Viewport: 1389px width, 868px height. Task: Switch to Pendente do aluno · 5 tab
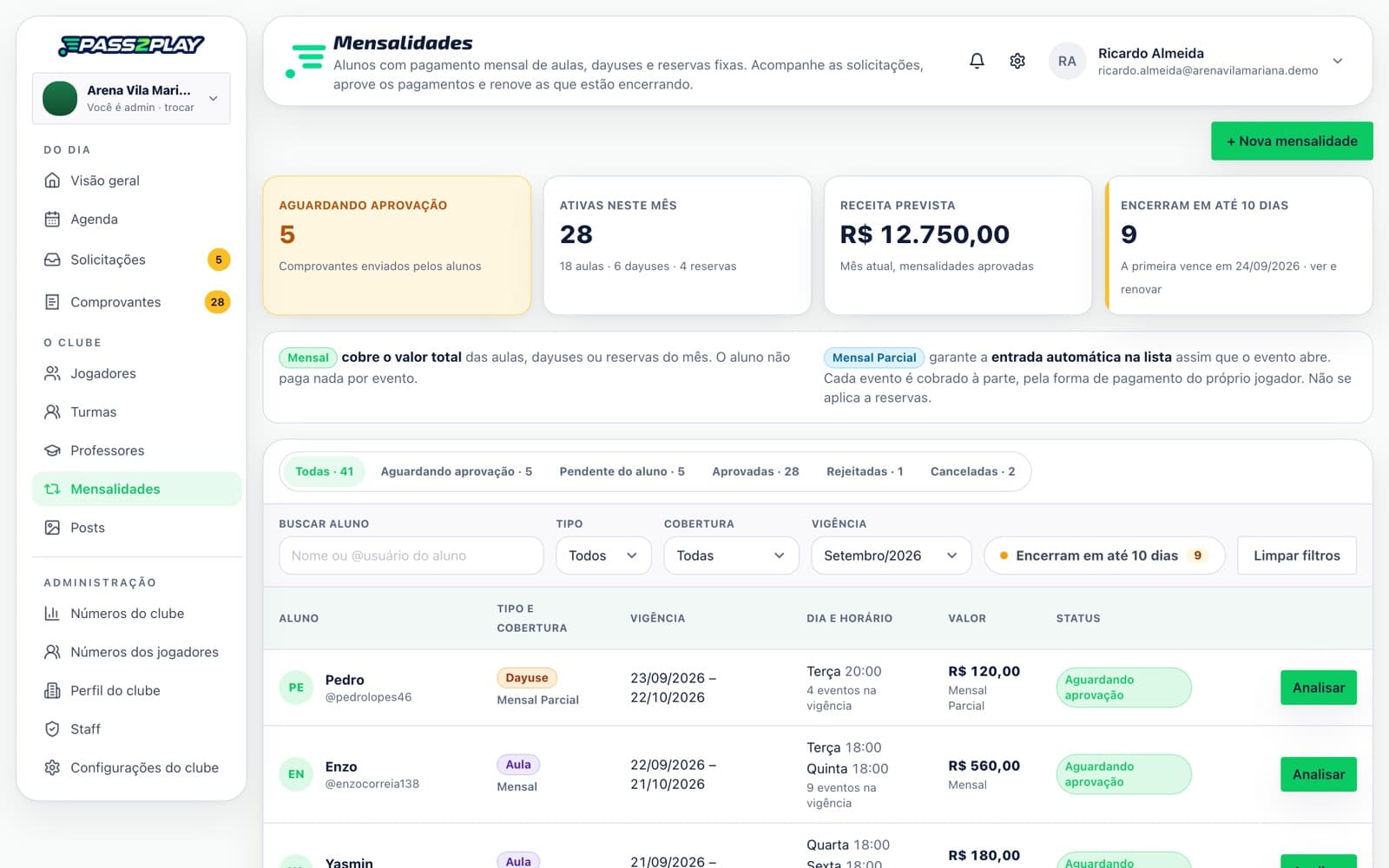click(622, 471)
